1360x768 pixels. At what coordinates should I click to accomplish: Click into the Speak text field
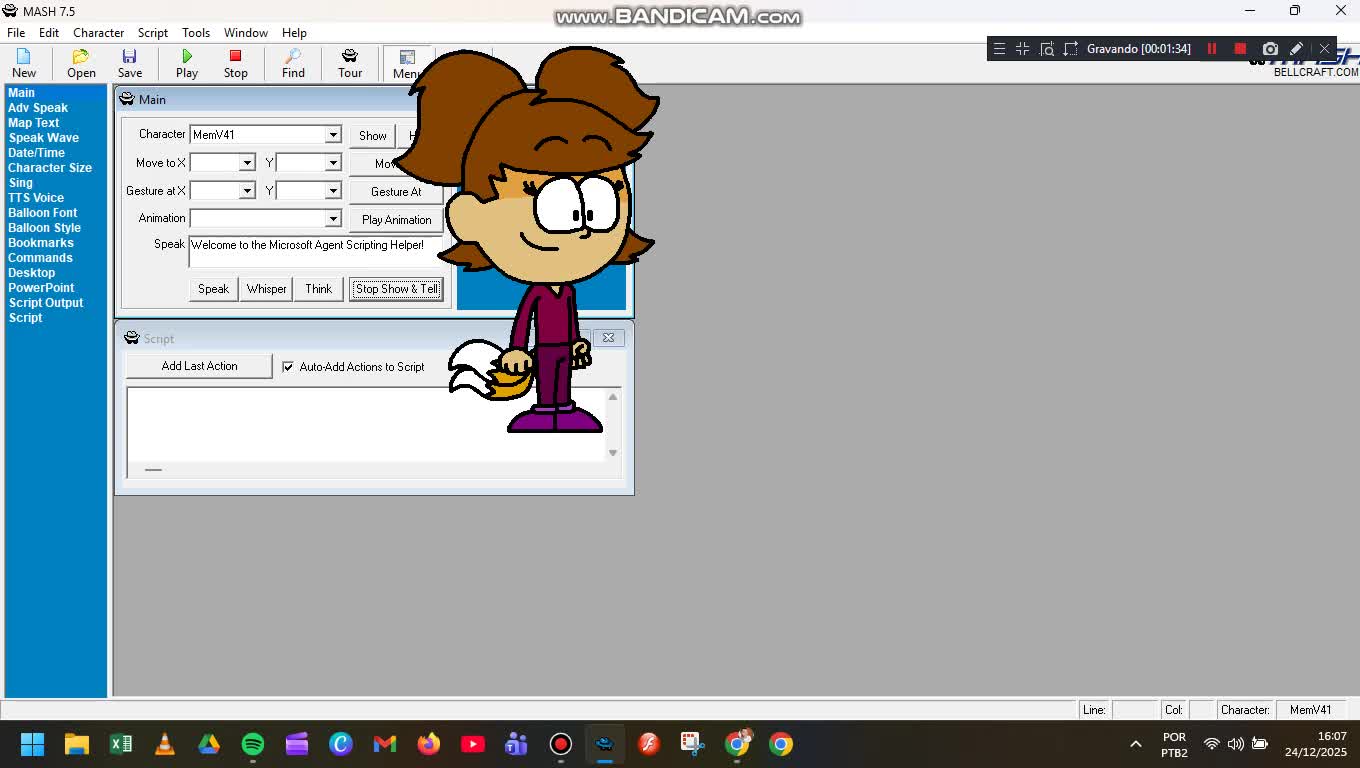tap(315, 252)
